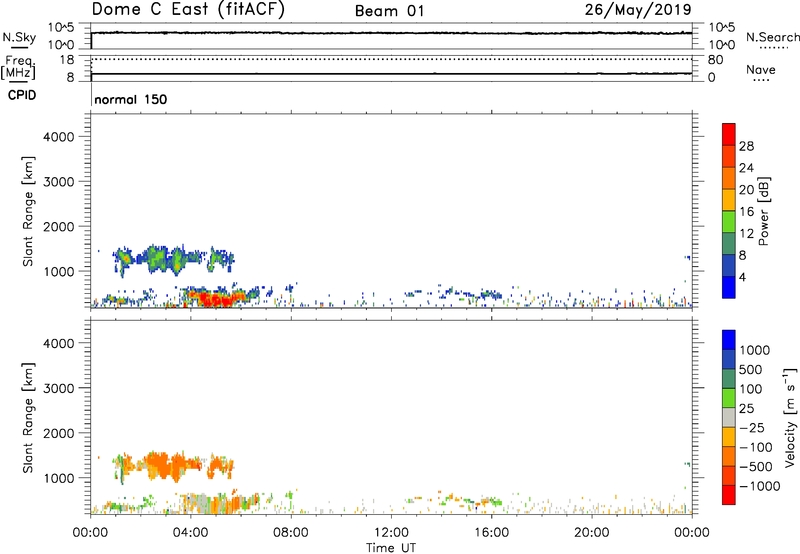800x554 pixels.
Task: Select the "08:00" time tick label
Action: 291,533
